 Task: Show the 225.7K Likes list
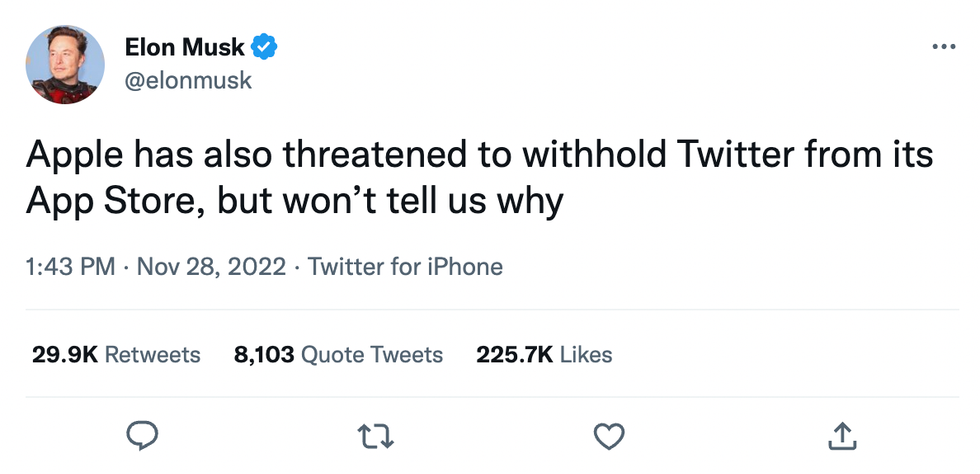pyautogui.click(x=544, y=354)
